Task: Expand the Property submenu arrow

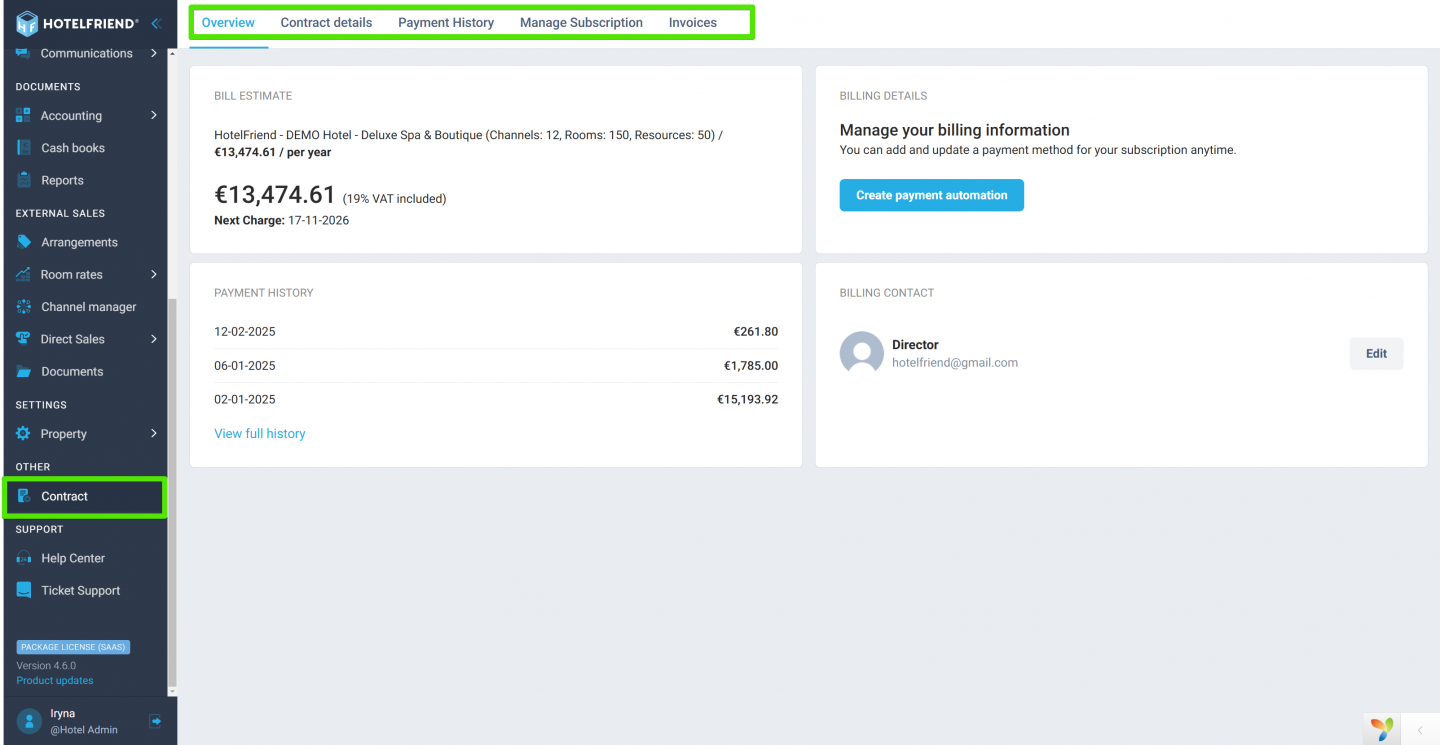Action: click(x=154, y=434)
